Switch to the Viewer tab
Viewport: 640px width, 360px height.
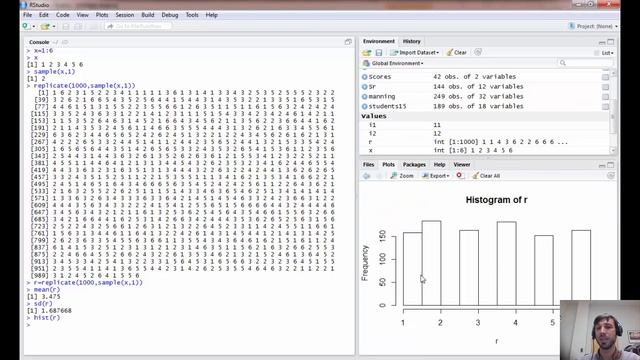(x=462, y=164)
